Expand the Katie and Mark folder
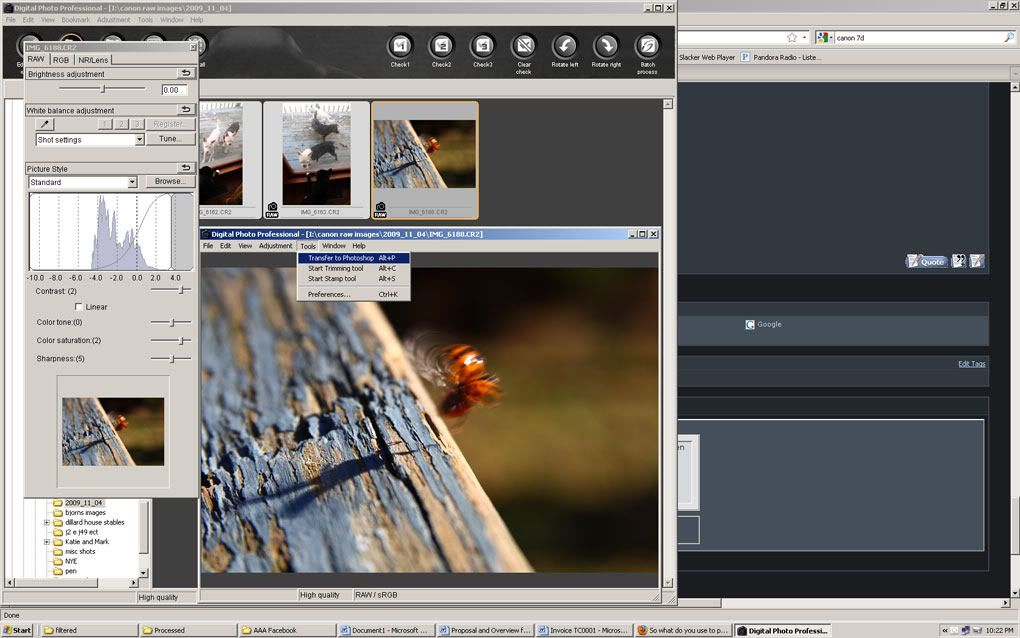The height and width of the screenshot is (638, 1020). 47,542
